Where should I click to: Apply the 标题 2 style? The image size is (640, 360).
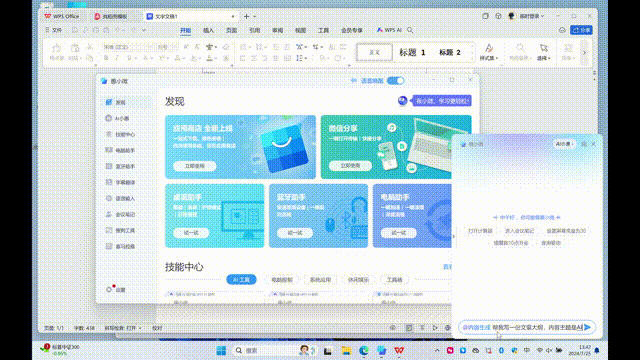(450, 52)
